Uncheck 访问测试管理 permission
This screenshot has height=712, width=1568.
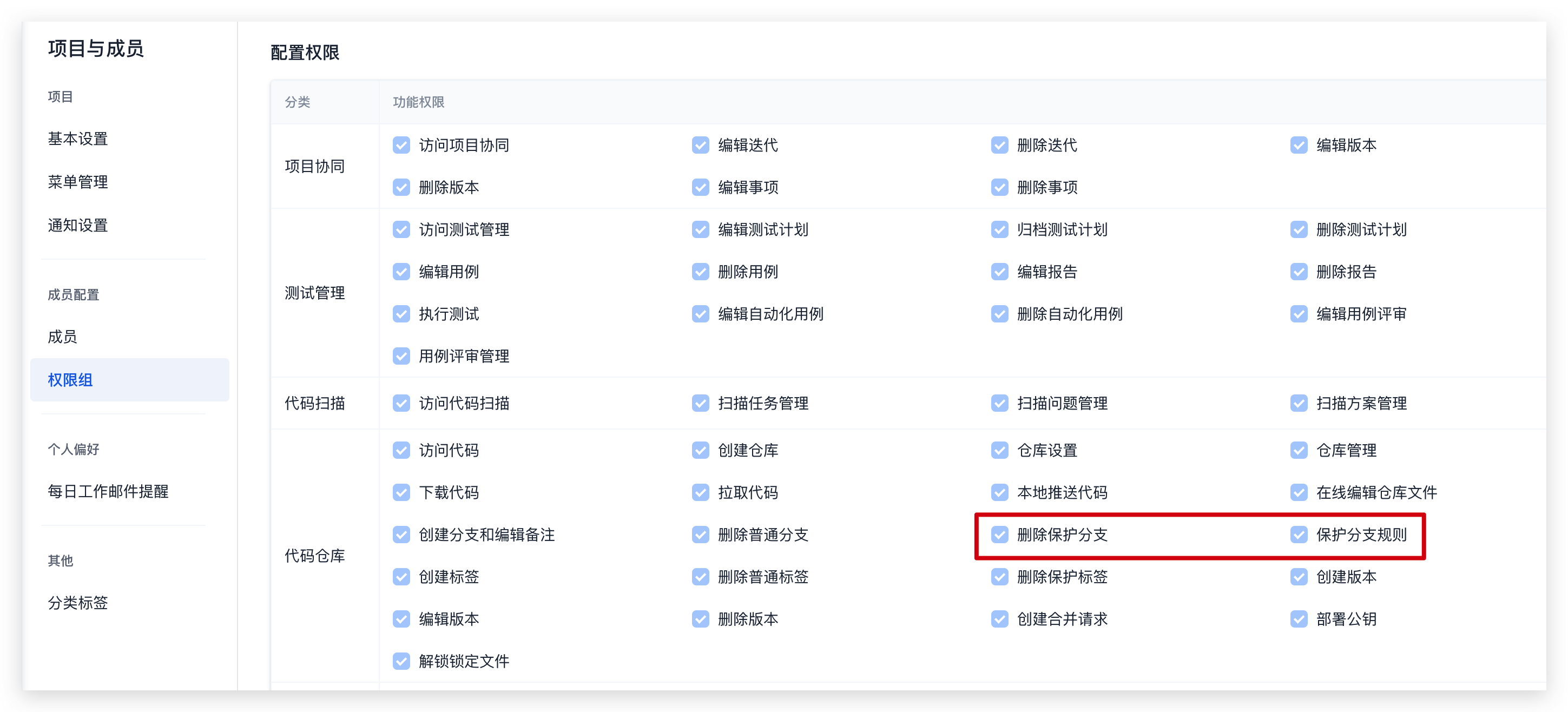(401, 229)
